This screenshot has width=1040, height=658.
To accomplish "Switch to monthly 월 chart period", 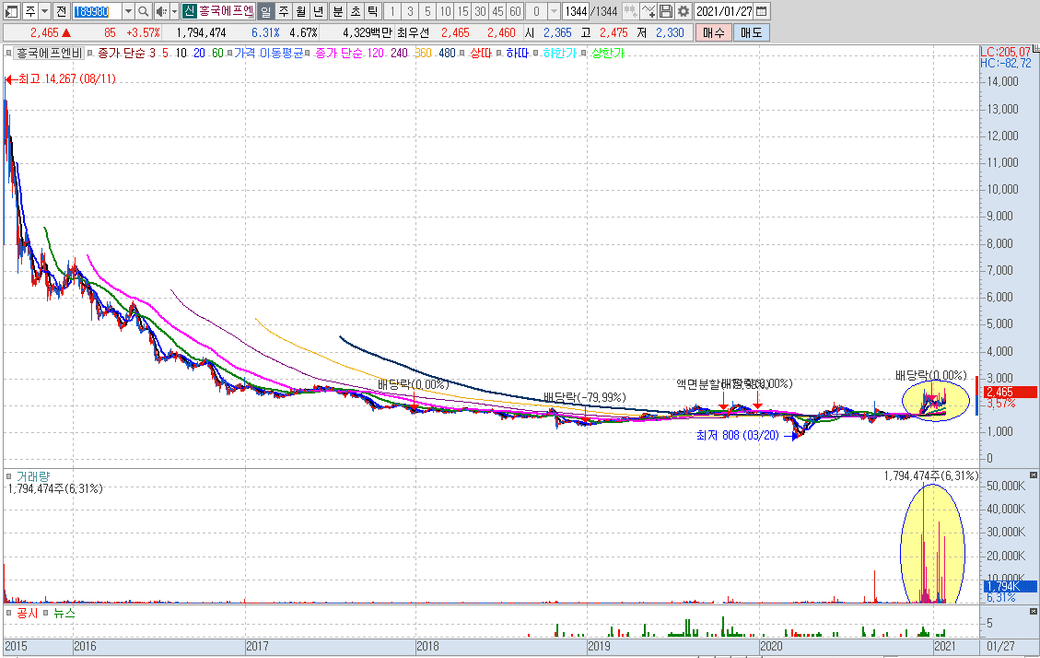I will [x=300, y=11].
